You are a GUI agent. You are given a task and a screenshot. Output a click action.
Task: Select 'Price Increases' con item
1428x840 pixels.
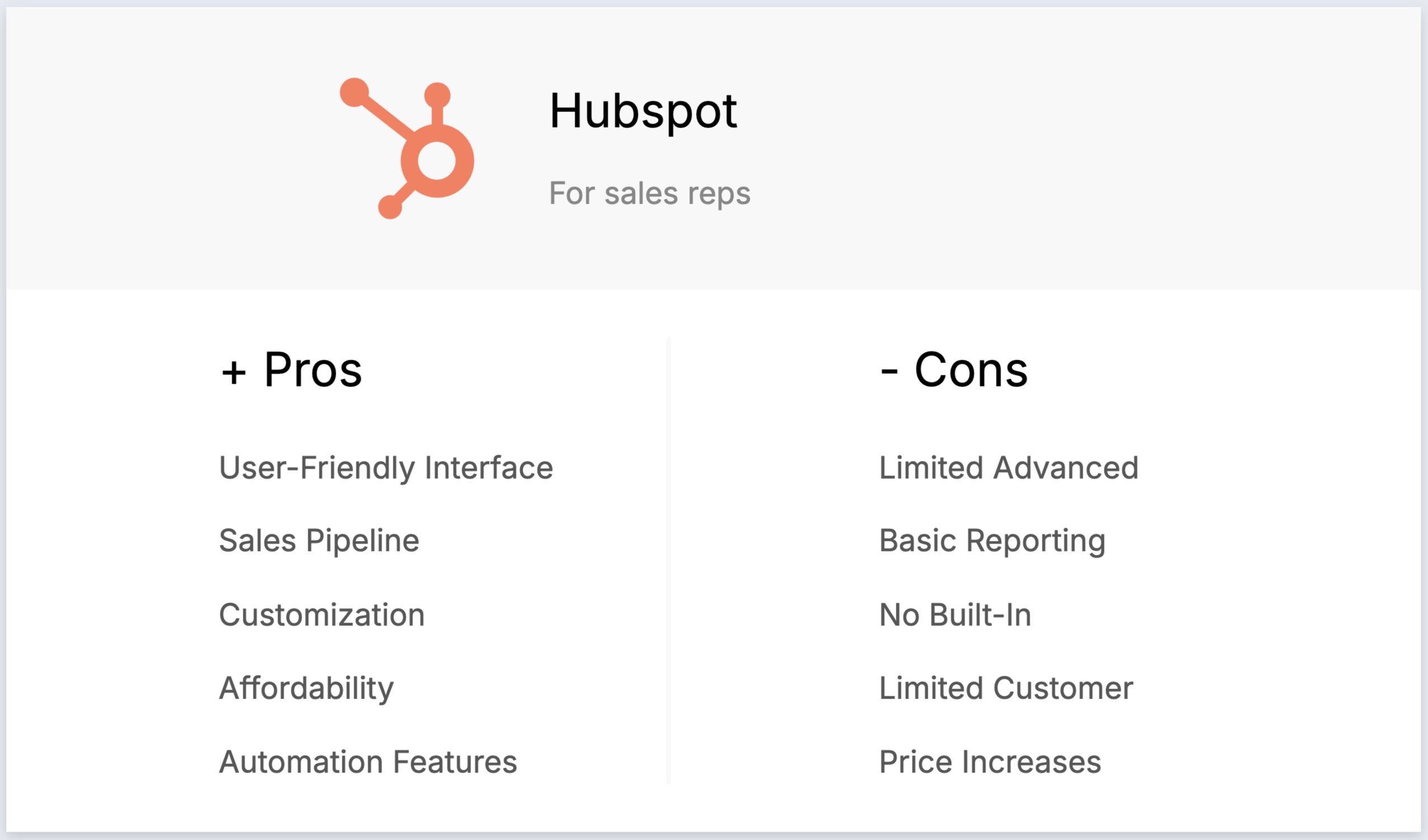click(990, 762)
